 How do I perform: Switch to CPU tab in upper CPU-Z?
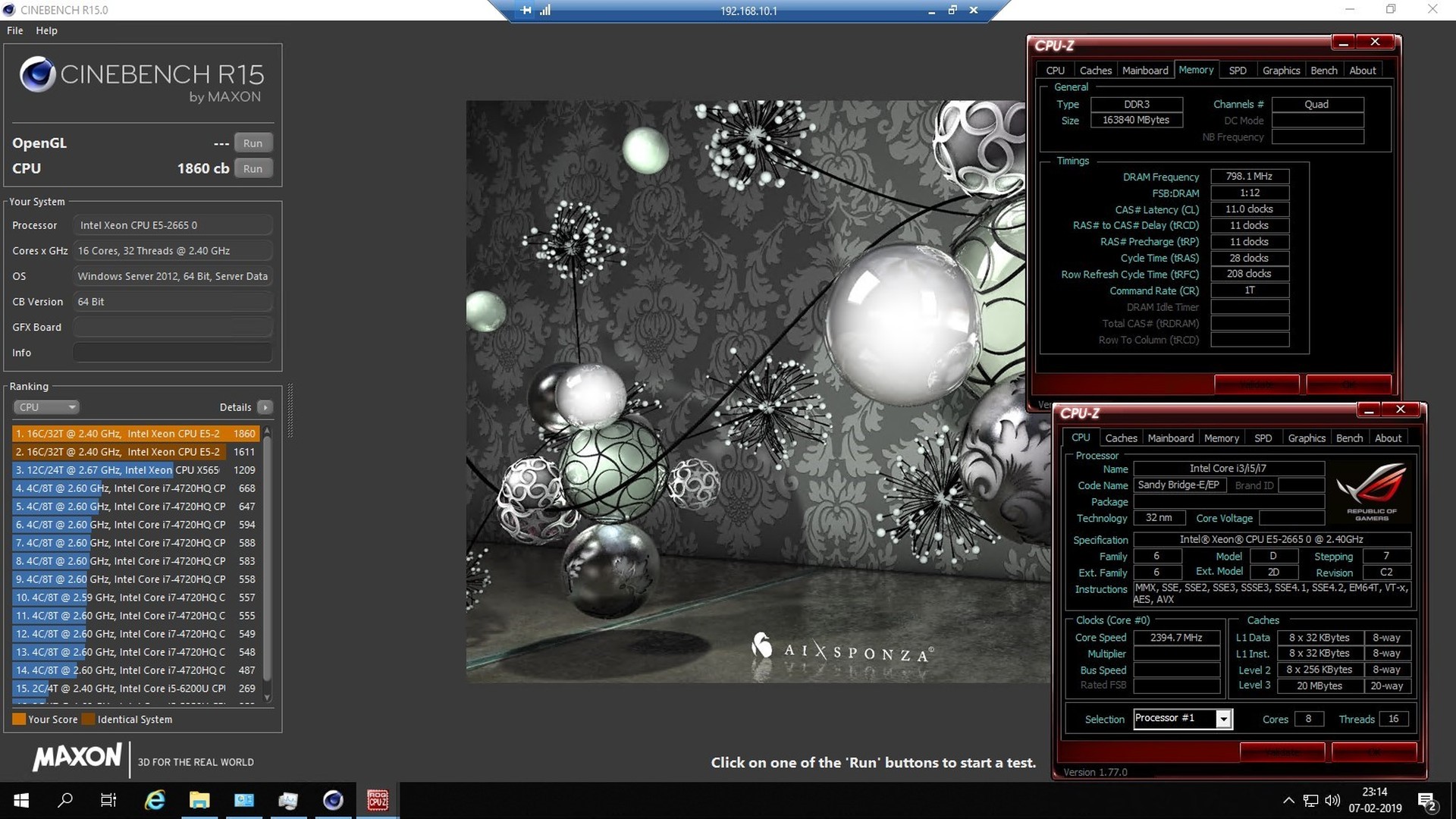click(1055, 71)
